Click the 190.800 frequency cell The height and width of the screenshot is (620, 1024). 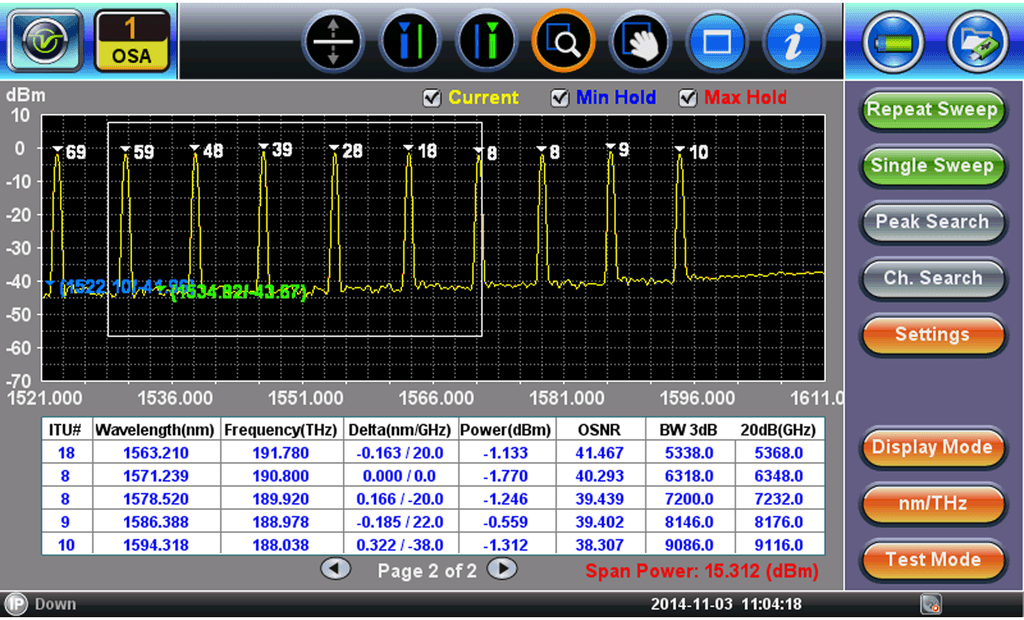(281, 476)
